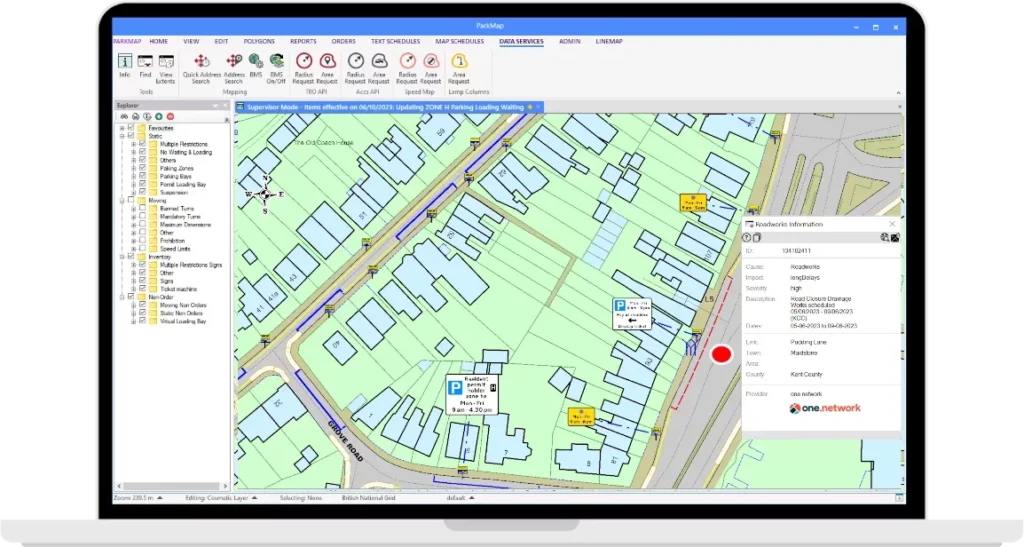Uncheck the Parking Bays layer checkbox
This screenshot has width=1024, height=547.
tap(142, 177)
